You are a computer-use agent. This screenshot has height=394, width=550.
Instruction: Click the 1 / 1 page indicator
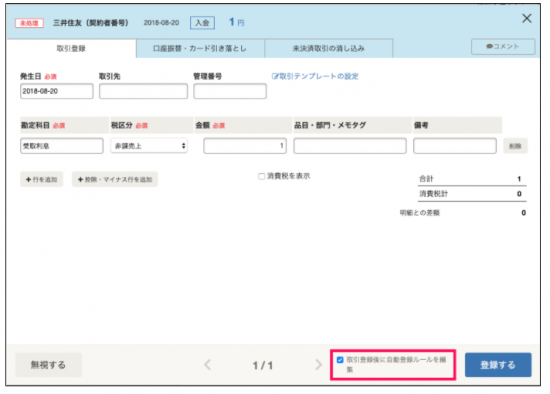point(263,365)
